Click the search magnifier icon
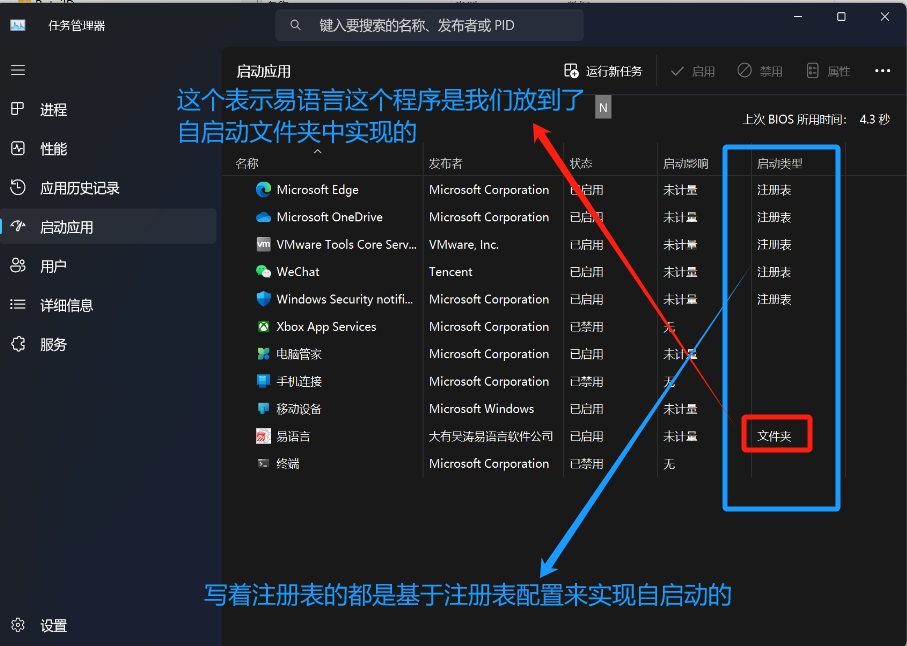 click(295, 25)
